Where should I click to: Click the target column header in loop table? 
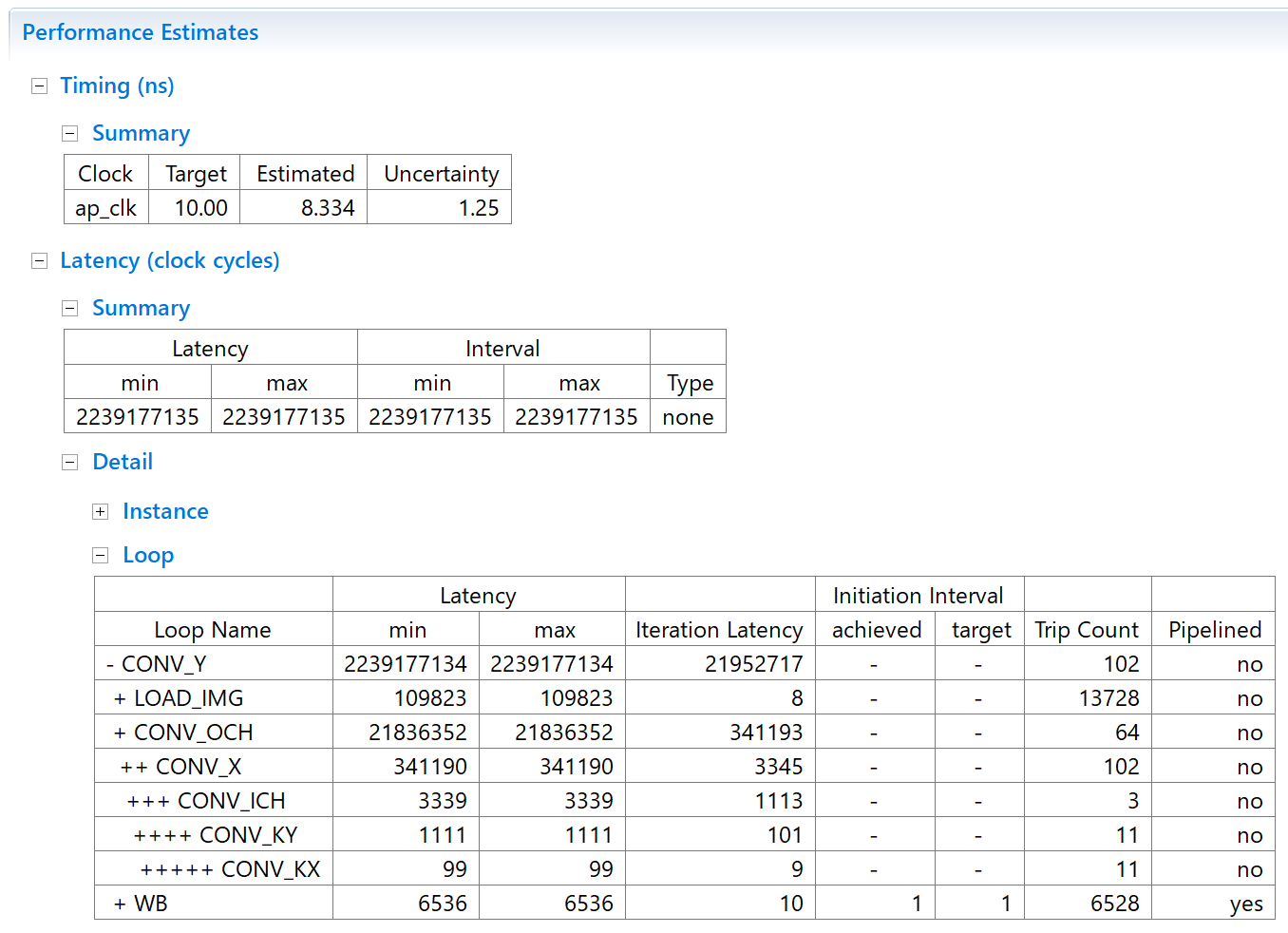[979, 629]
